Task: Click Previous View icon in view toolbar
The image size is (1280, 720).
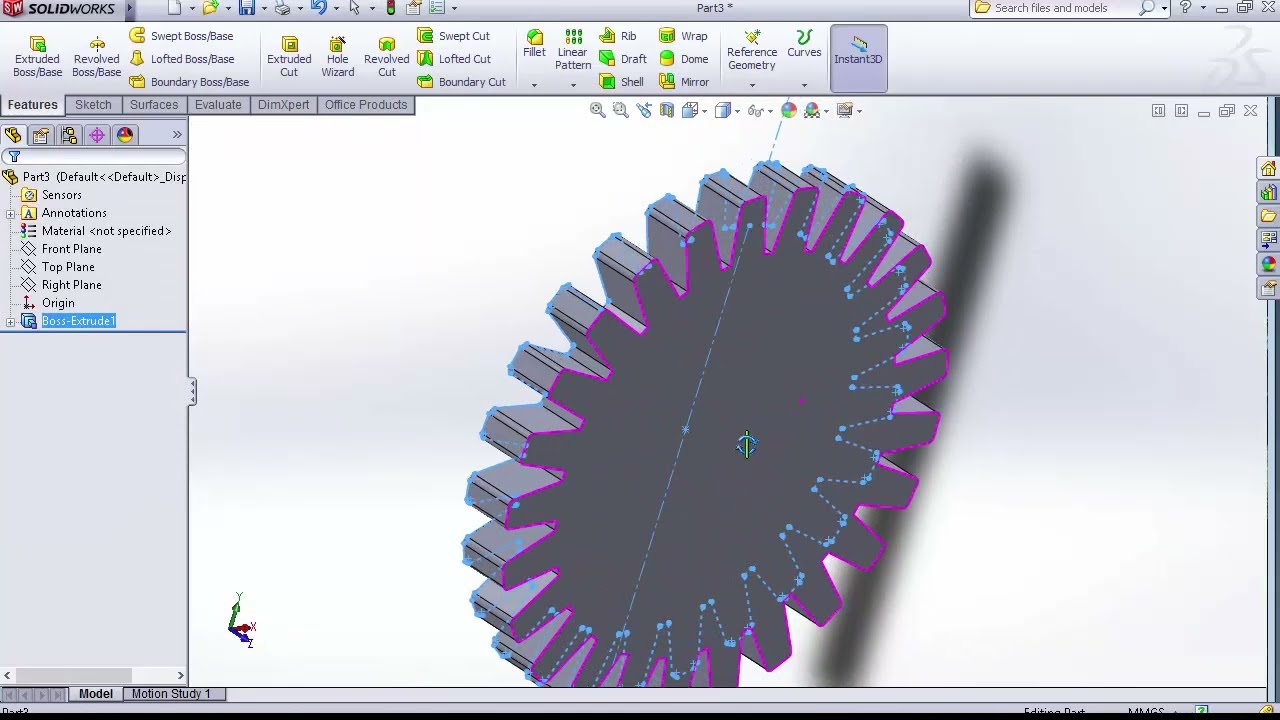Action: (x=643, y=111)
